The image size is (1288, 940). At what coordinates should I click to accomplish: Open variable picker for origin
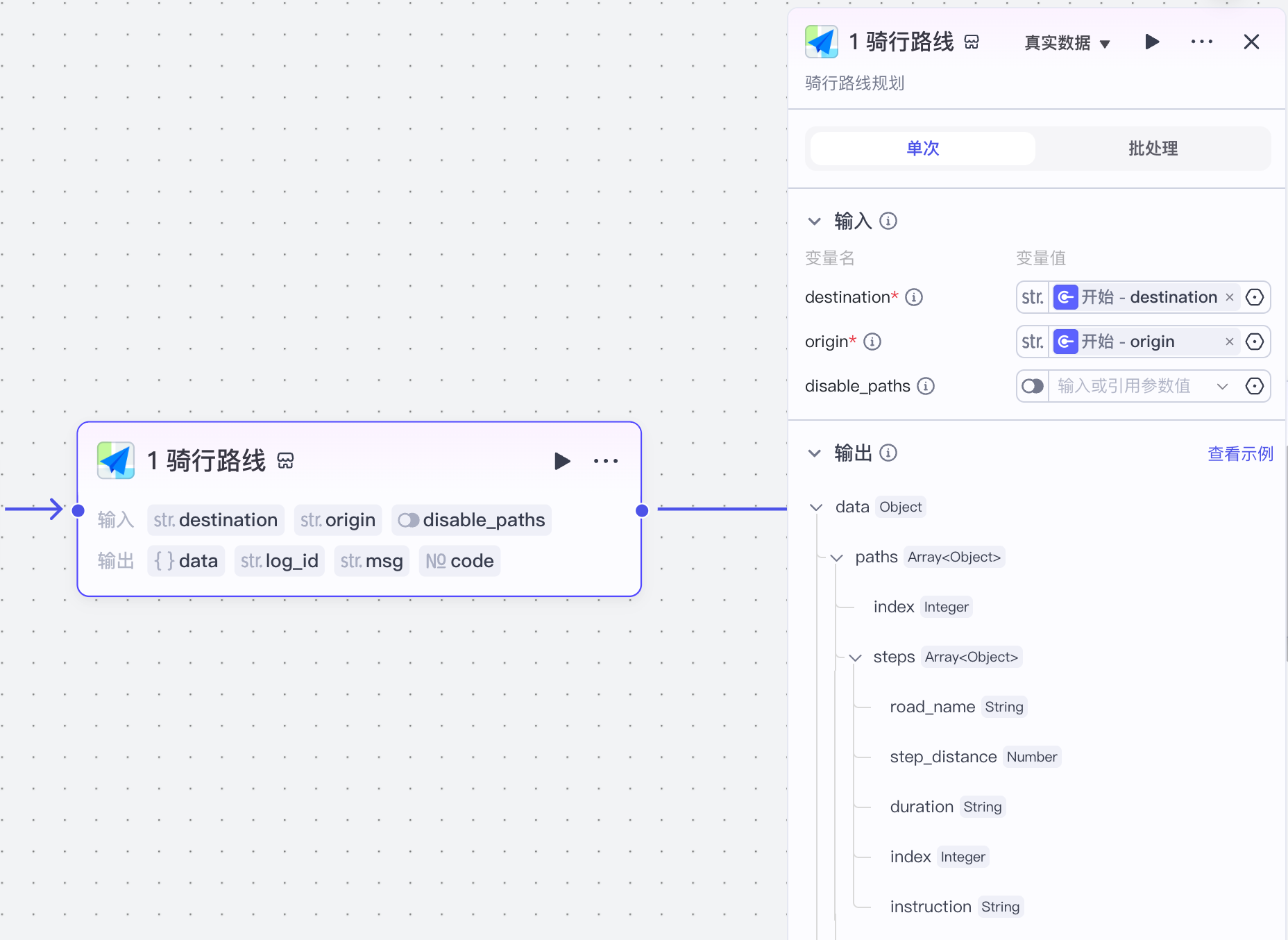coord(1255,342)
